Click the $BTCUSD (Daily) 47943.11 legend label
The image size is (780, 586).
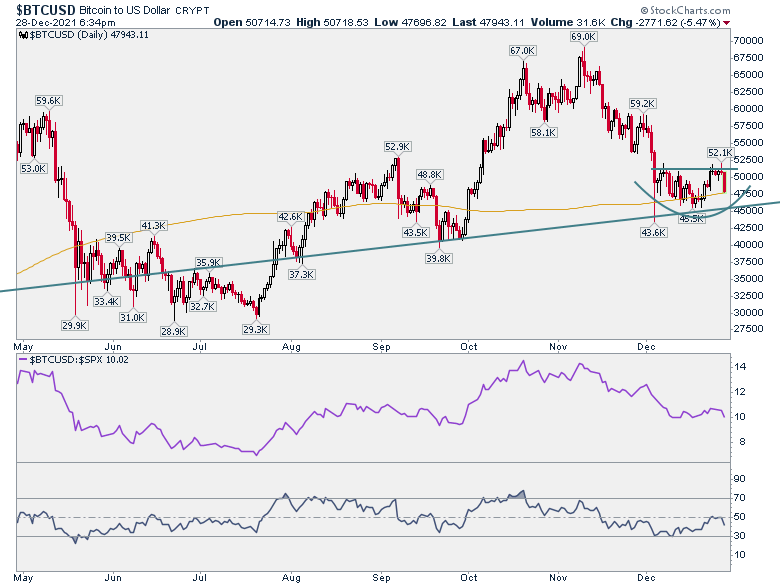click(x=89, y=35)
